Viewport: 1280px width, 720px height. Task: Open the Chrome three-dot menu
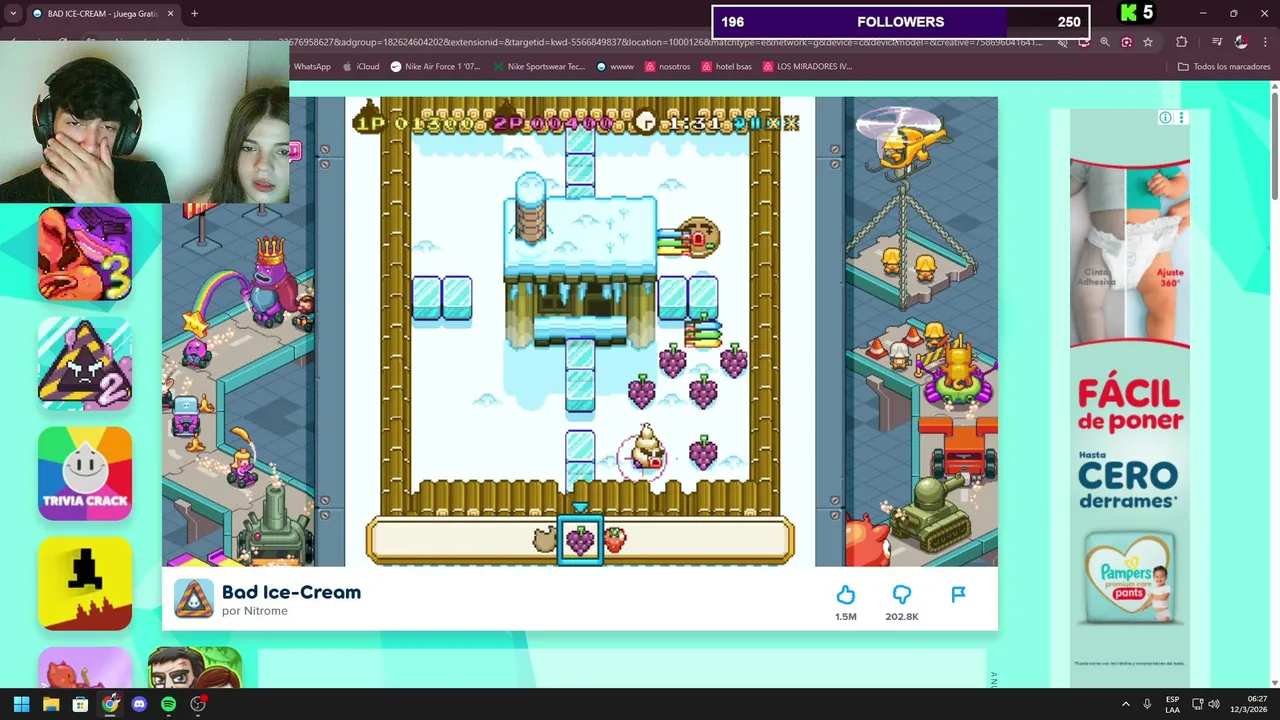[x=1265, y=42]
